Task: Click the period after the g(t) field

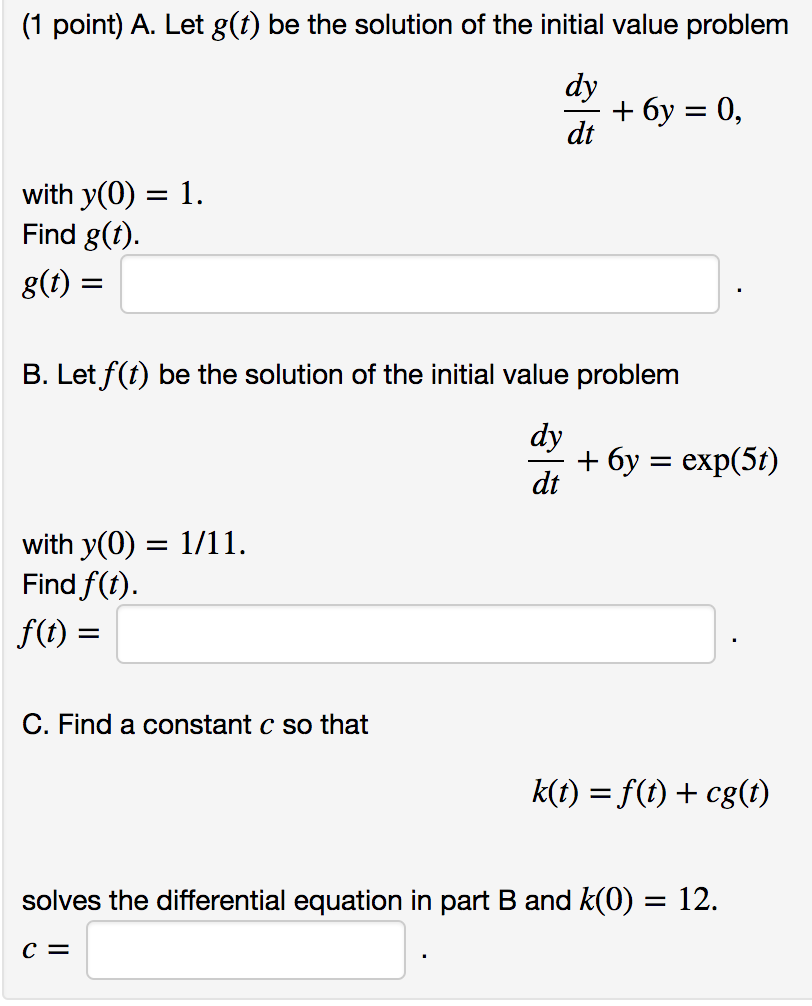Action: click(x=737, y=290)
